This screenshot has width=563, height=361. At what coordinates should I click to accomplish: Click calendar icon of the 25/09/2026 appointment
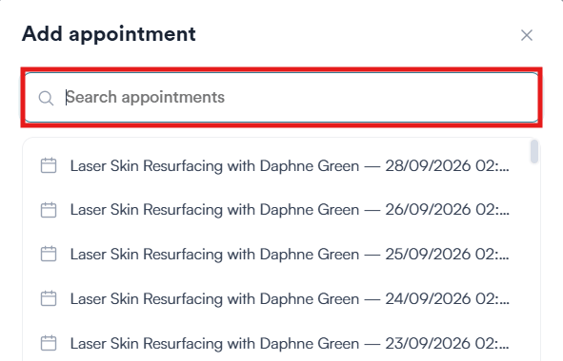click(x=48, y=254)
